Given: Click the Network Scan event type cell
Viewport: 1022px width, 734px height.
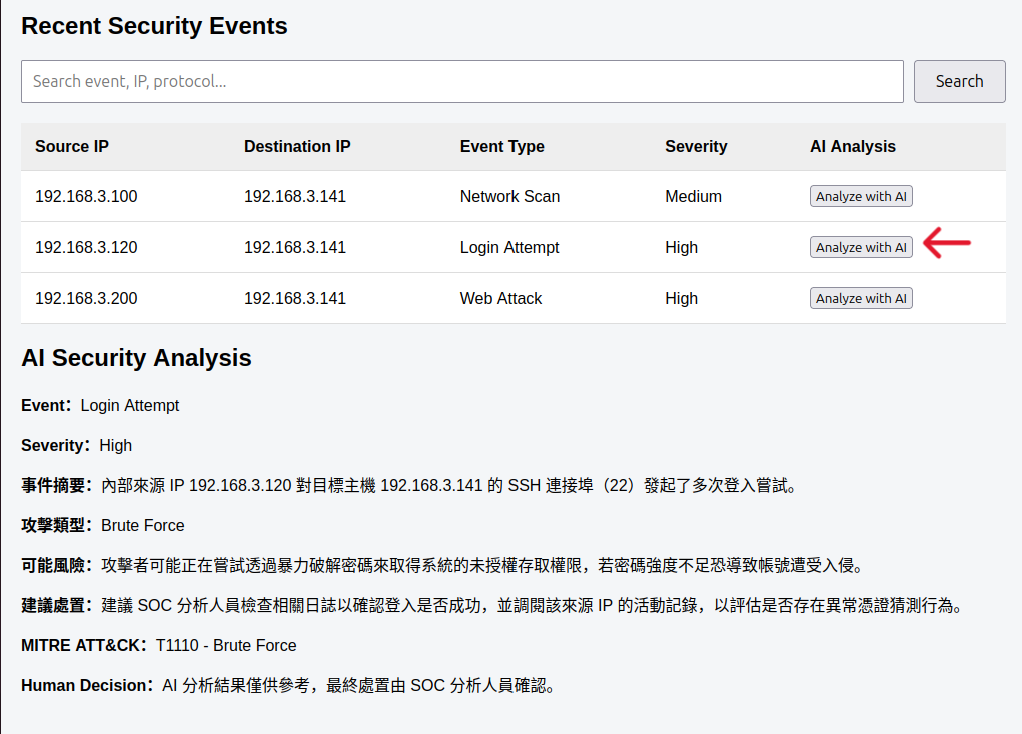Looking at the screenshot, I should pyautogui.click(x=510, y=196).
